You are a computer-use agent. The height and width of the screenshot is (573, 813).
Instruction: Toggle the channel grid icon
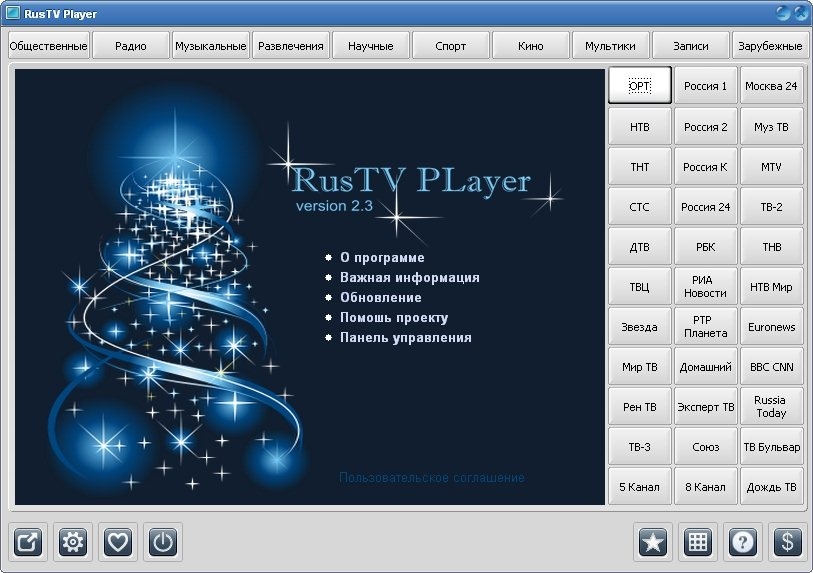(x=698, y=542)
